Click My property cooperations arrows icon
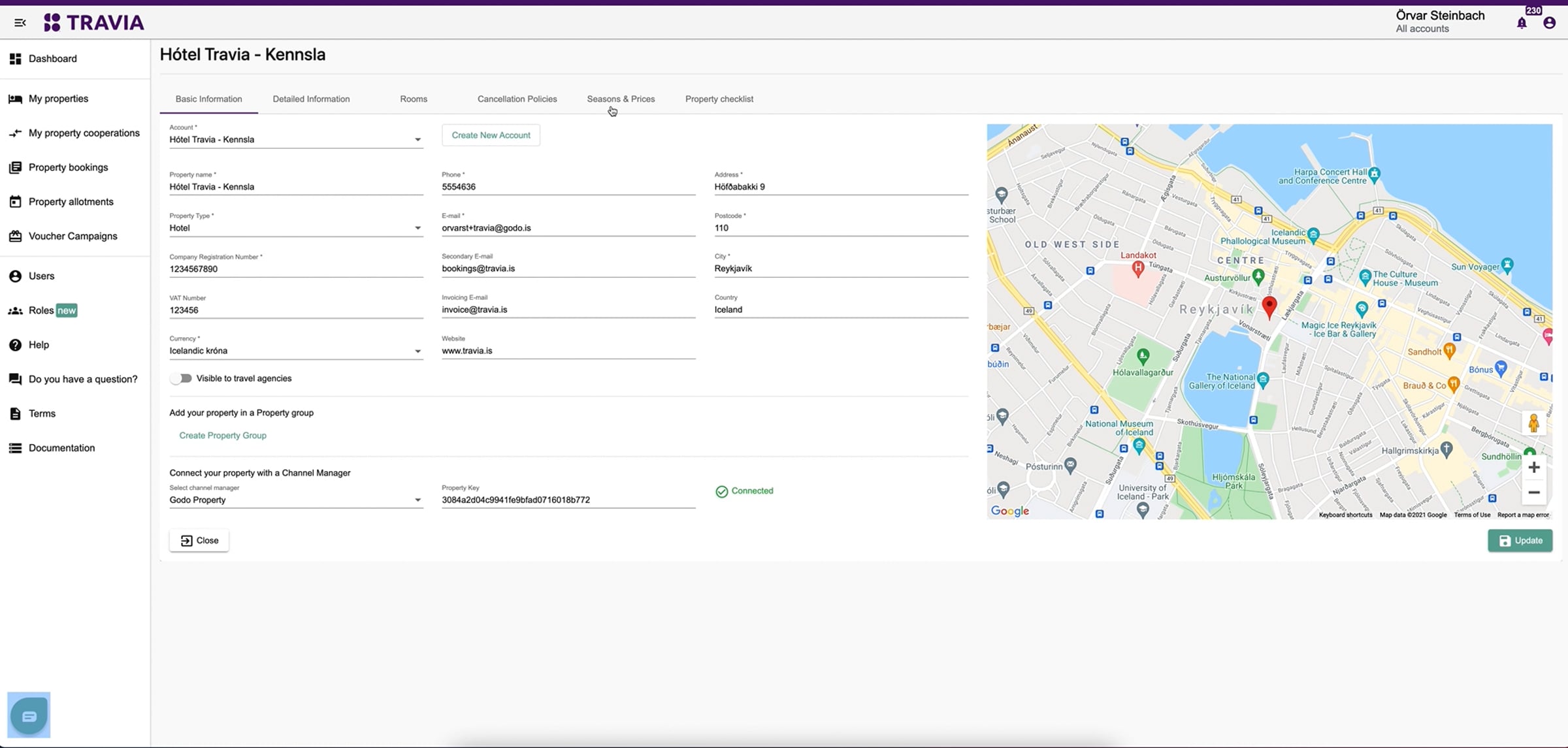This screenshot has width=1568, height=748. [15, 133]
